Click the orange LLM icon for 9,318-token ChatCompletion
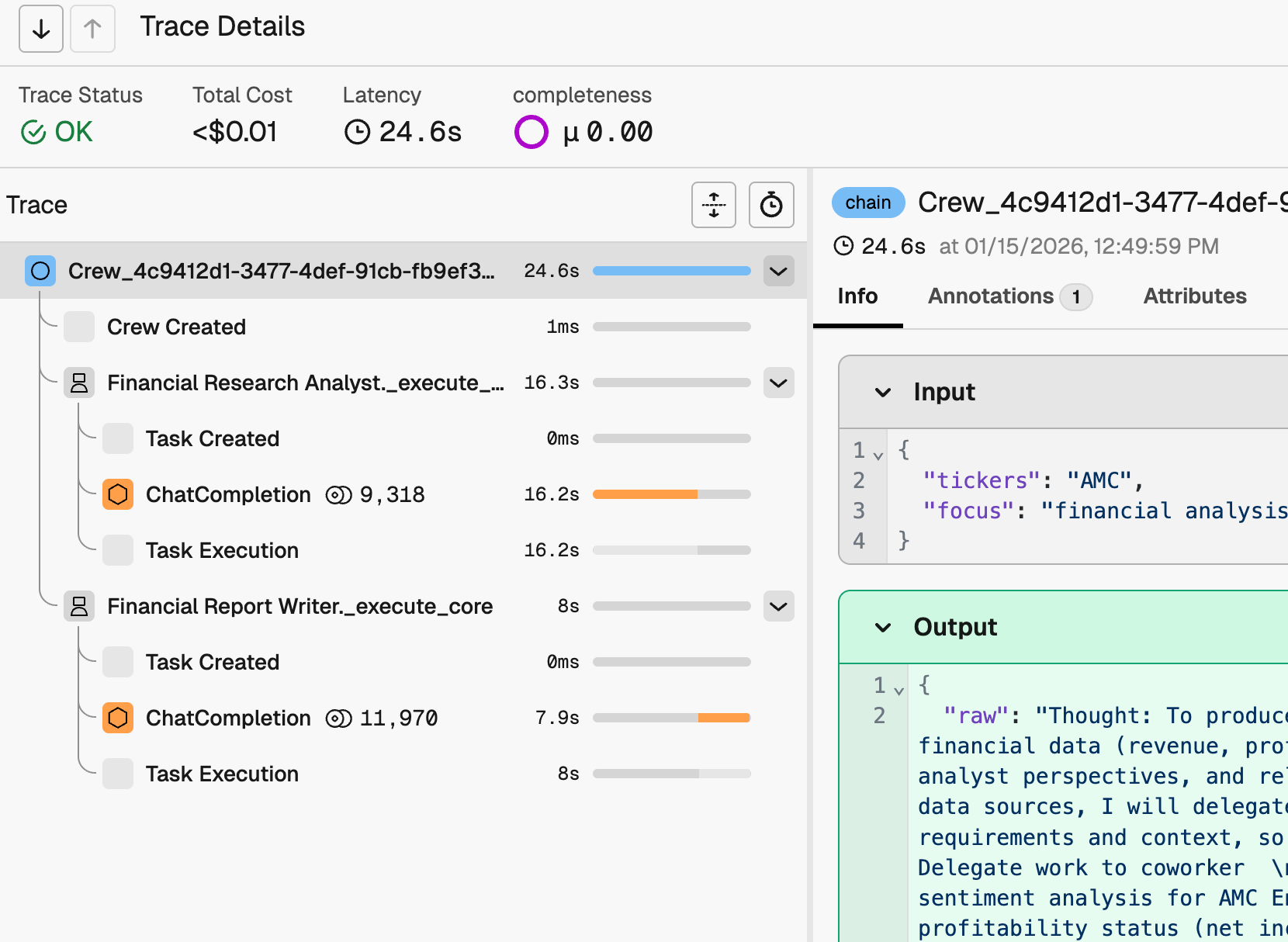Screen dimensions: 1288x942 pyautogui.click(x=118, y=494)
